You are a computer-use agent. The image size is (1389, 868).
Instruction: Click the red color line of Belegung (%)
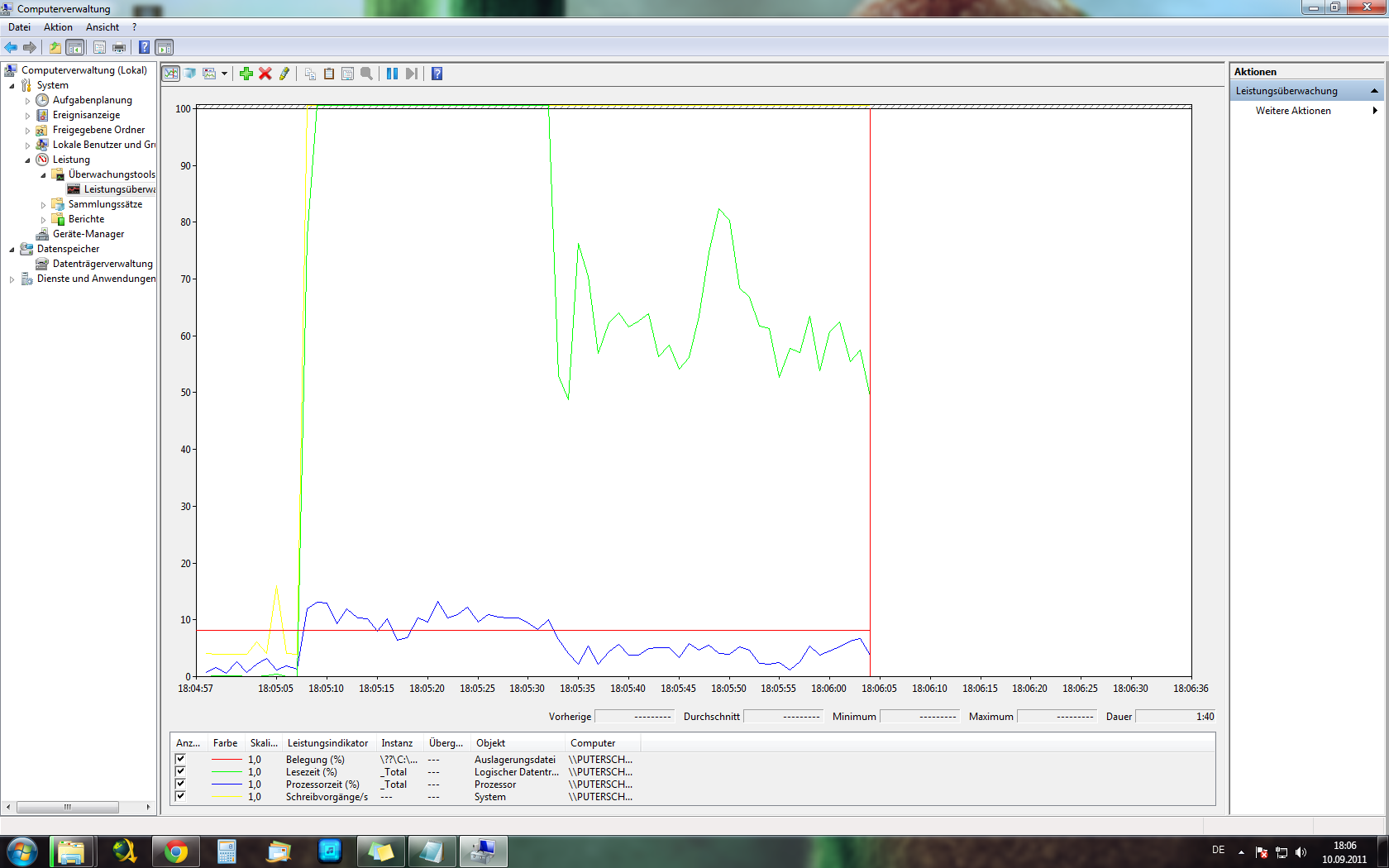pos(227,759)
